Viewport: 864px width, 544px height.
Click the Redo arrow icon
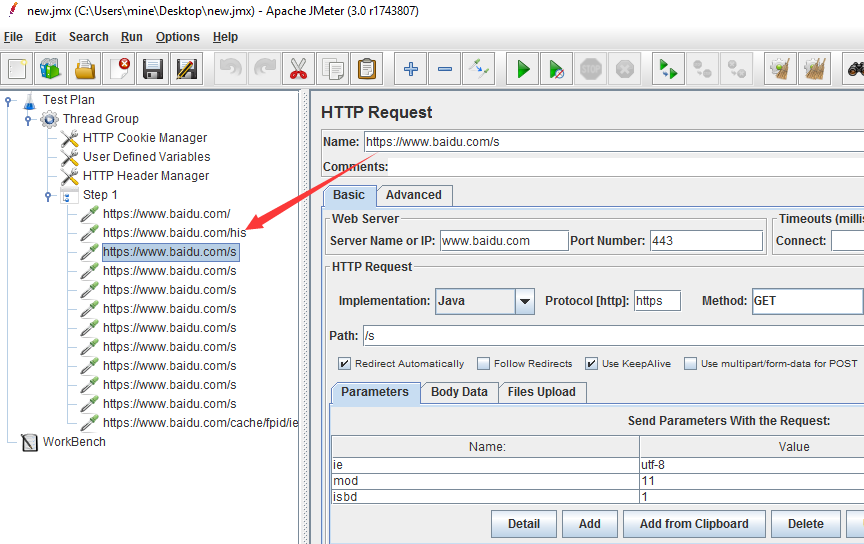tap(264, 69)
